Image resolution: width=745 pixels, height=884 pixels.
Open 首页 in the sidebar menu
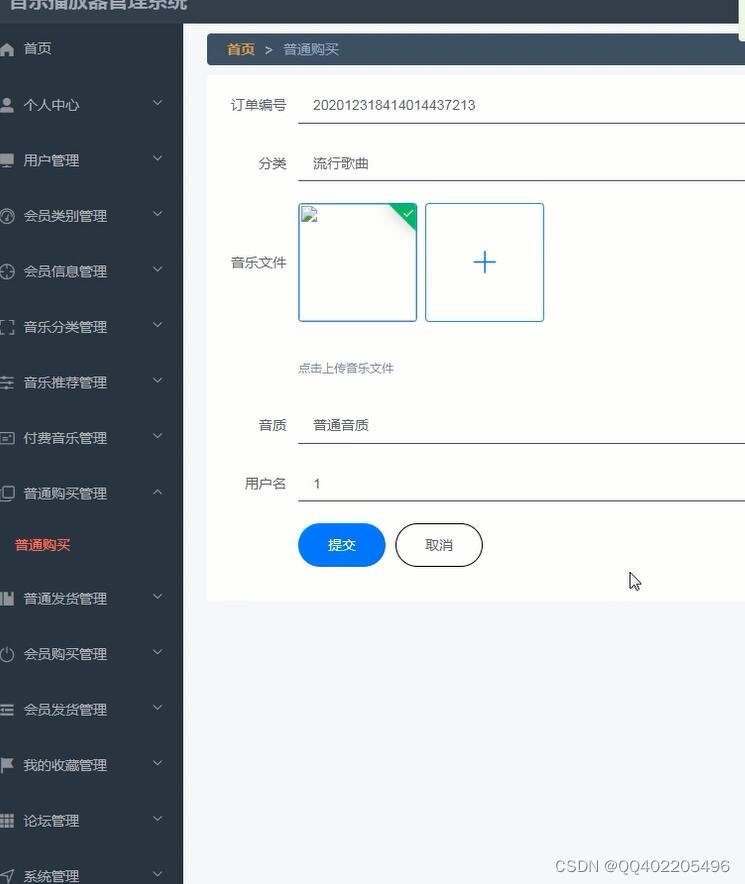point(37,49)
